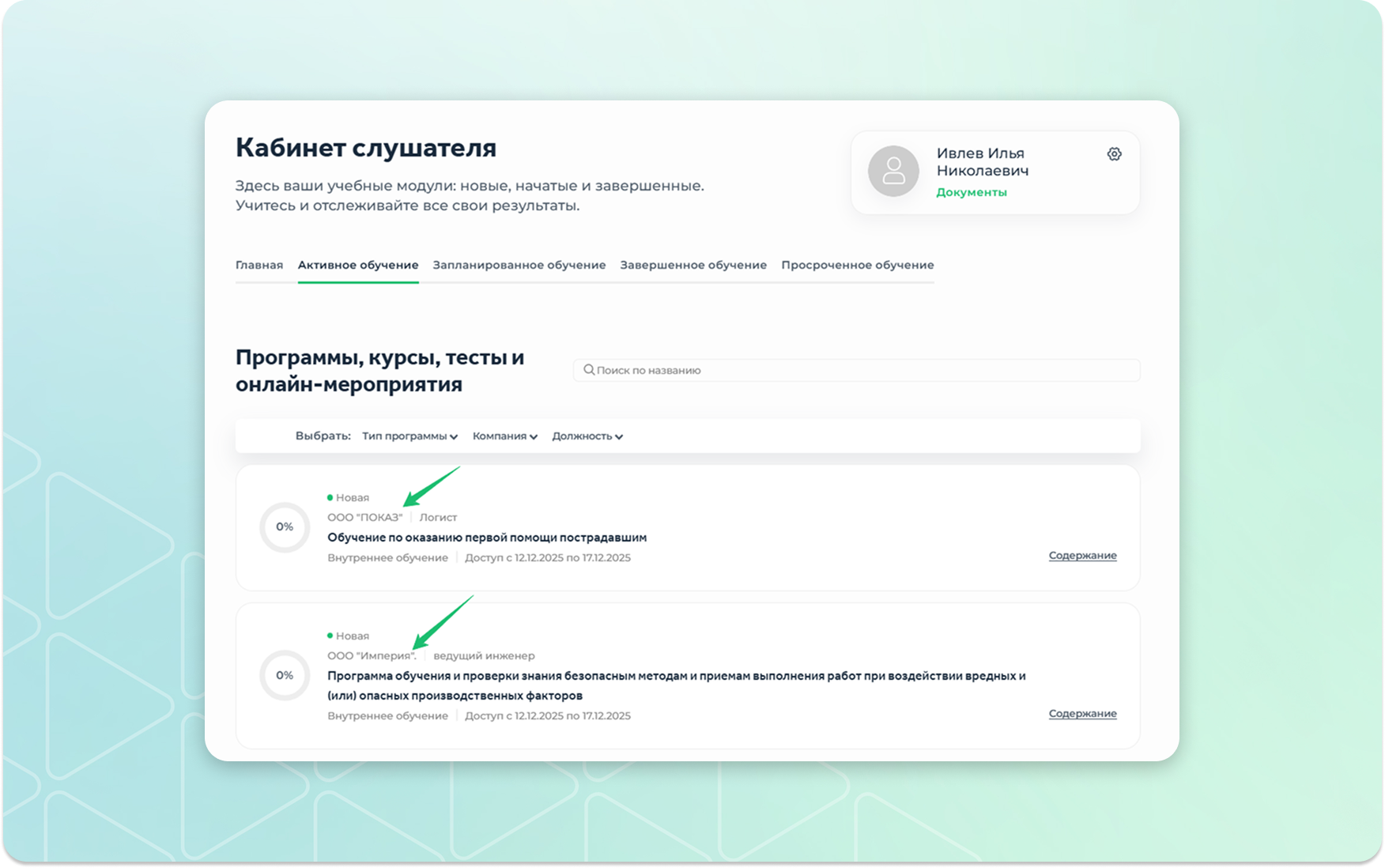This screenshot has width=1385, height=868.
Task: Click into the Поиск по названию field
Action: pos(862,370)
